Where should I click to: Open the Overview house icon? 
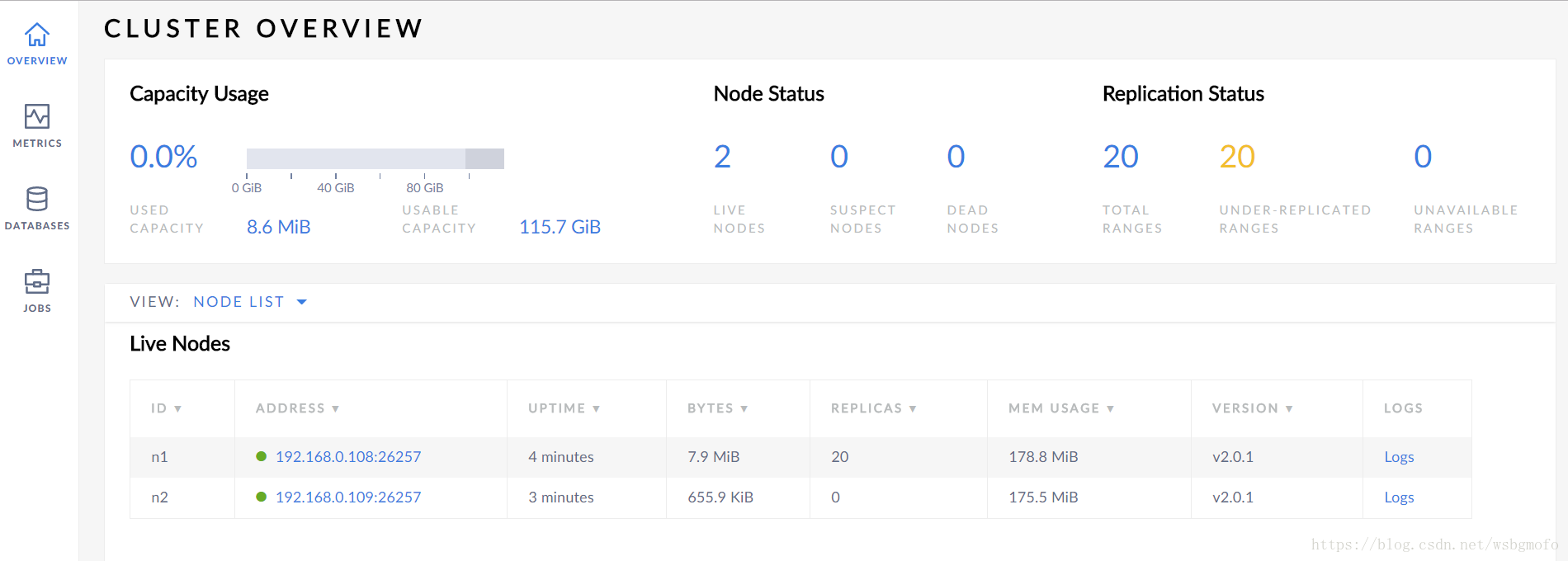pos(37,35)
